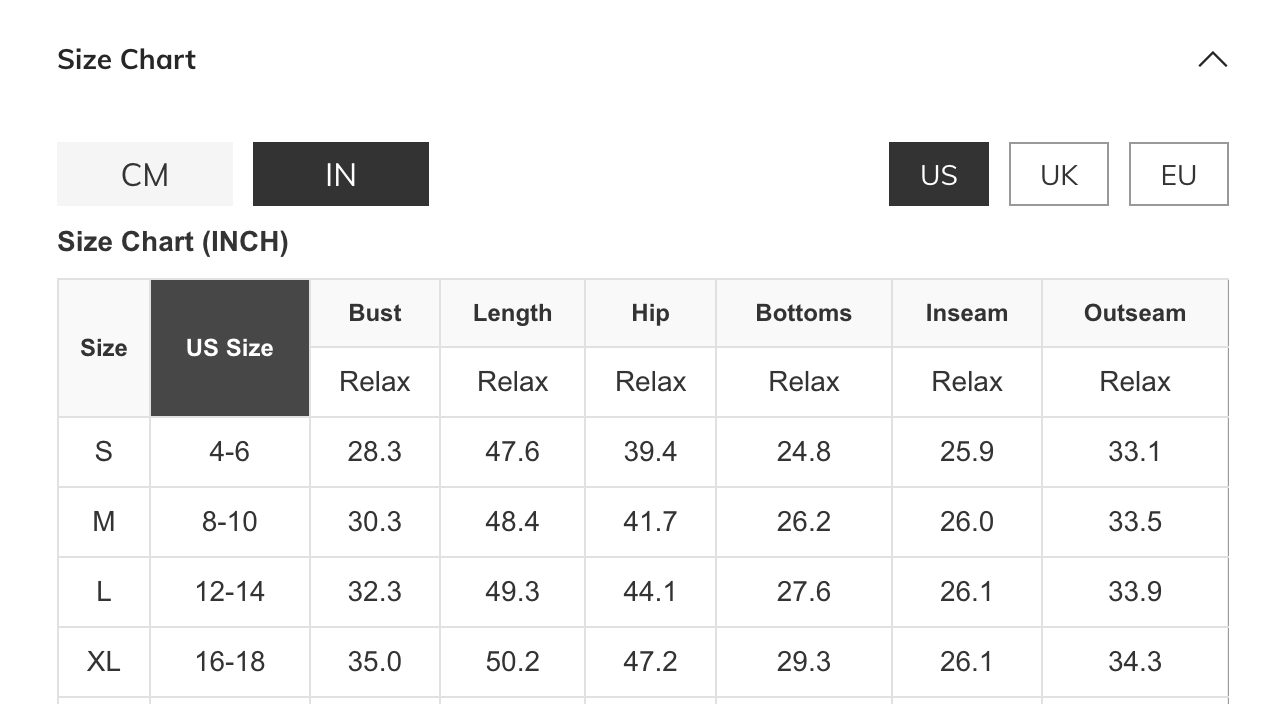Click the Hip column header
The width and height of the screenshot is (1268, 704).
[650, 313]
